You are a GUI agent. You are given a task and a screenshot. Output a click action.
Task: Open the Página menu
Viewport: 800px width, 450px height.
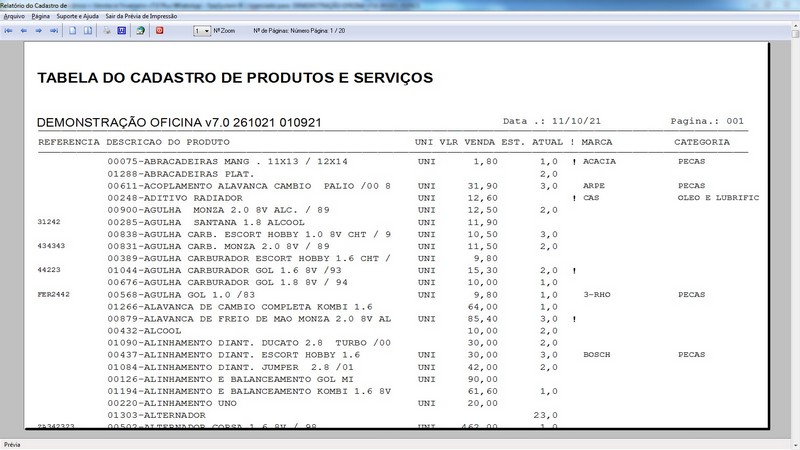(x=40, y=16)
